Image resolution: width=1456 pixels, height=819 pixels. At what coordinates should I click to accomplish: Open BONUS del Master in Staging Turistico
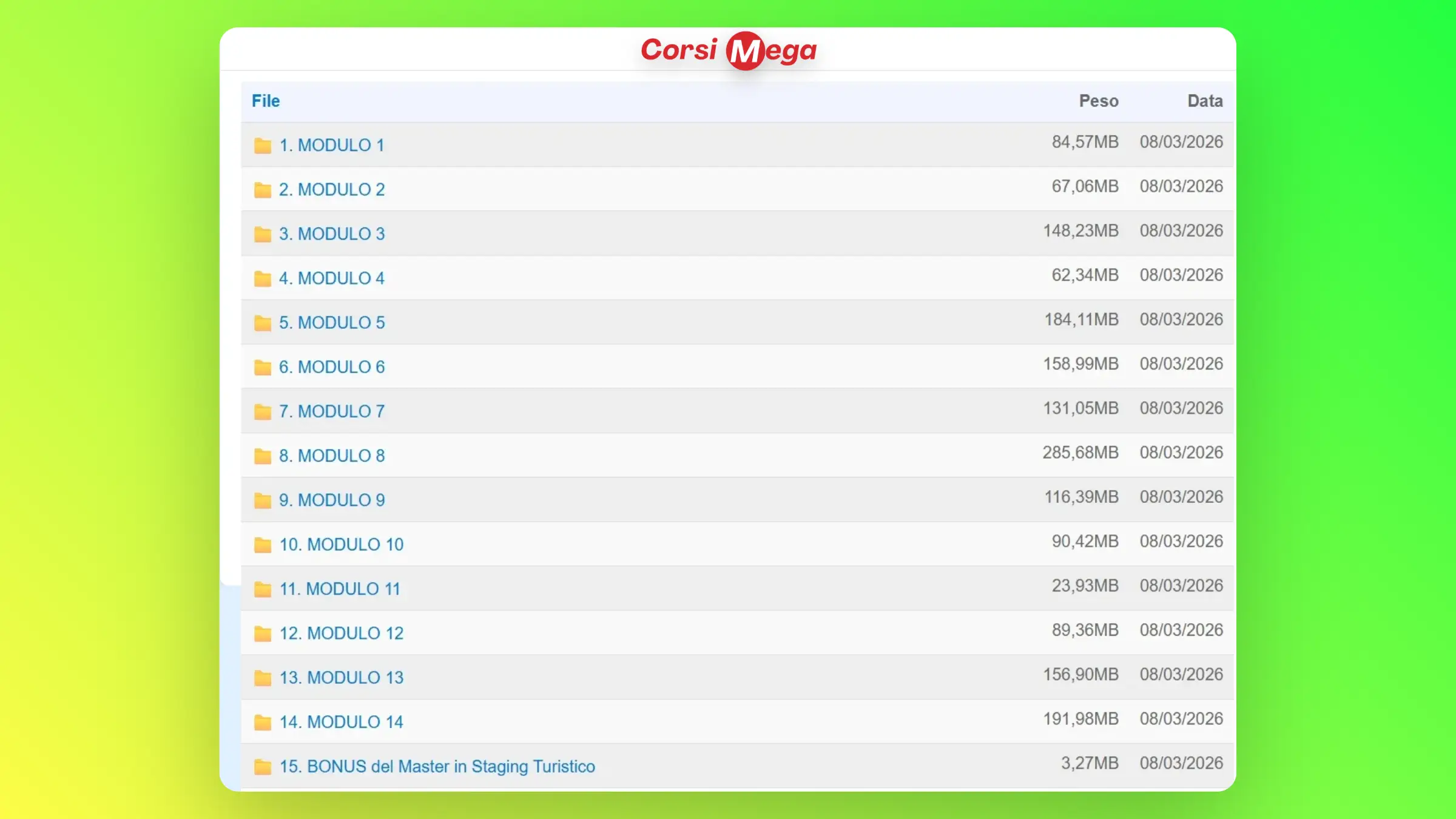(x=437, y=766)
